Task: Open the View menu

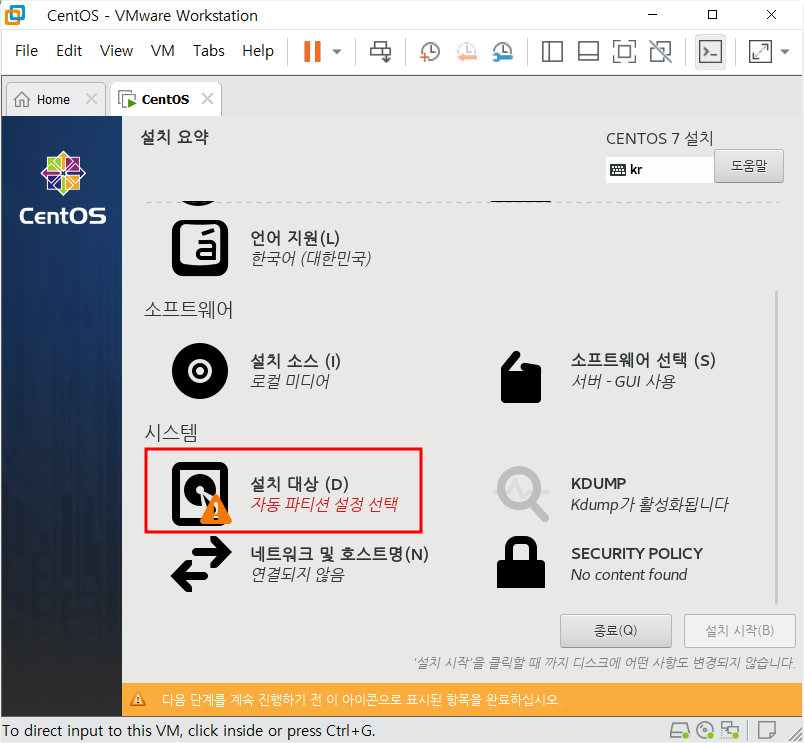Action: pyautogui.click(x=116, y=51)
